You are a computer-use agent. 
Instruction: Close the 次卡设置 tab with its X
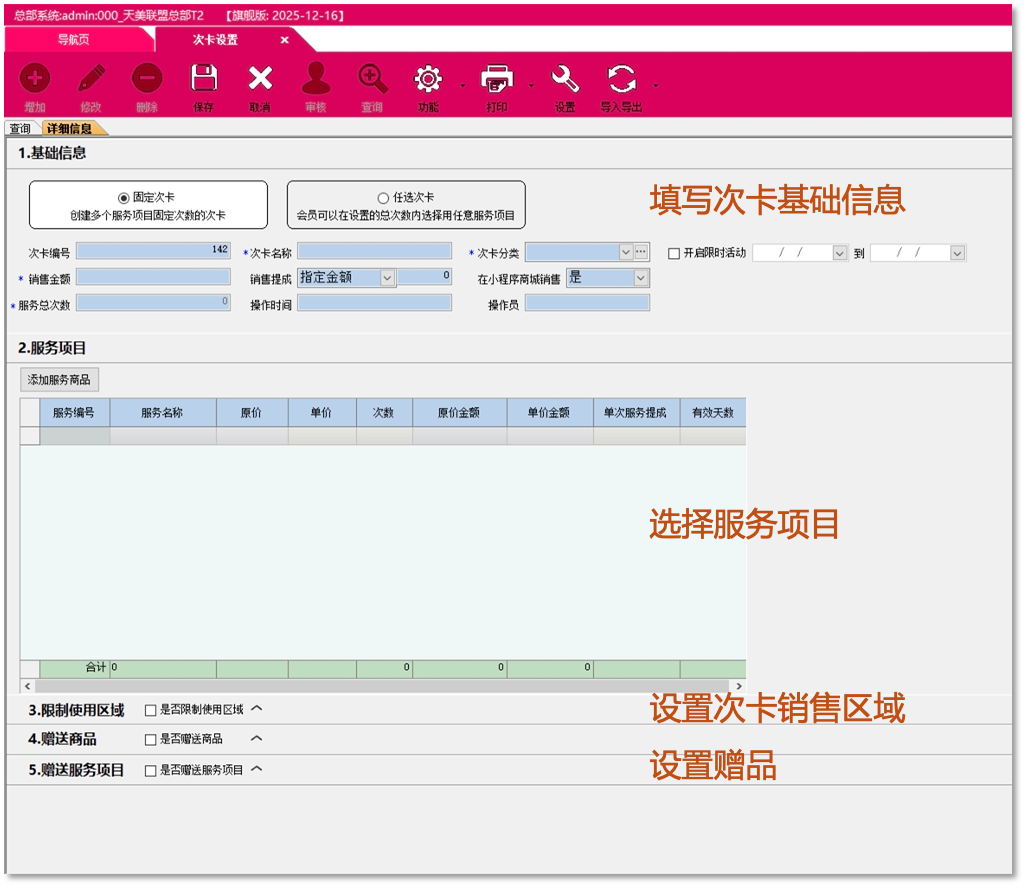pyautogui.click(x=285, y=40)
